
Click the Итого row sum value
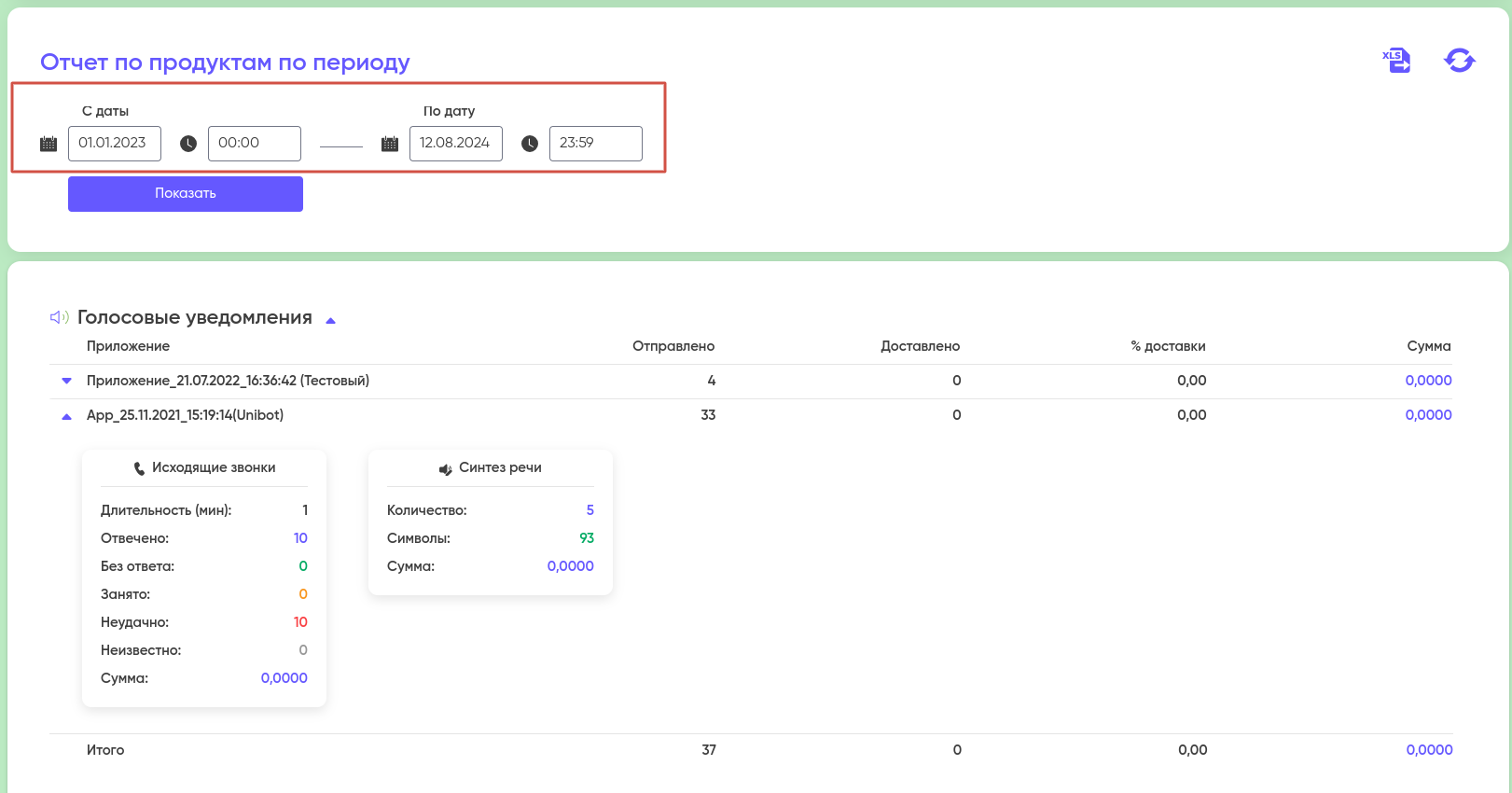point(1429,750)
